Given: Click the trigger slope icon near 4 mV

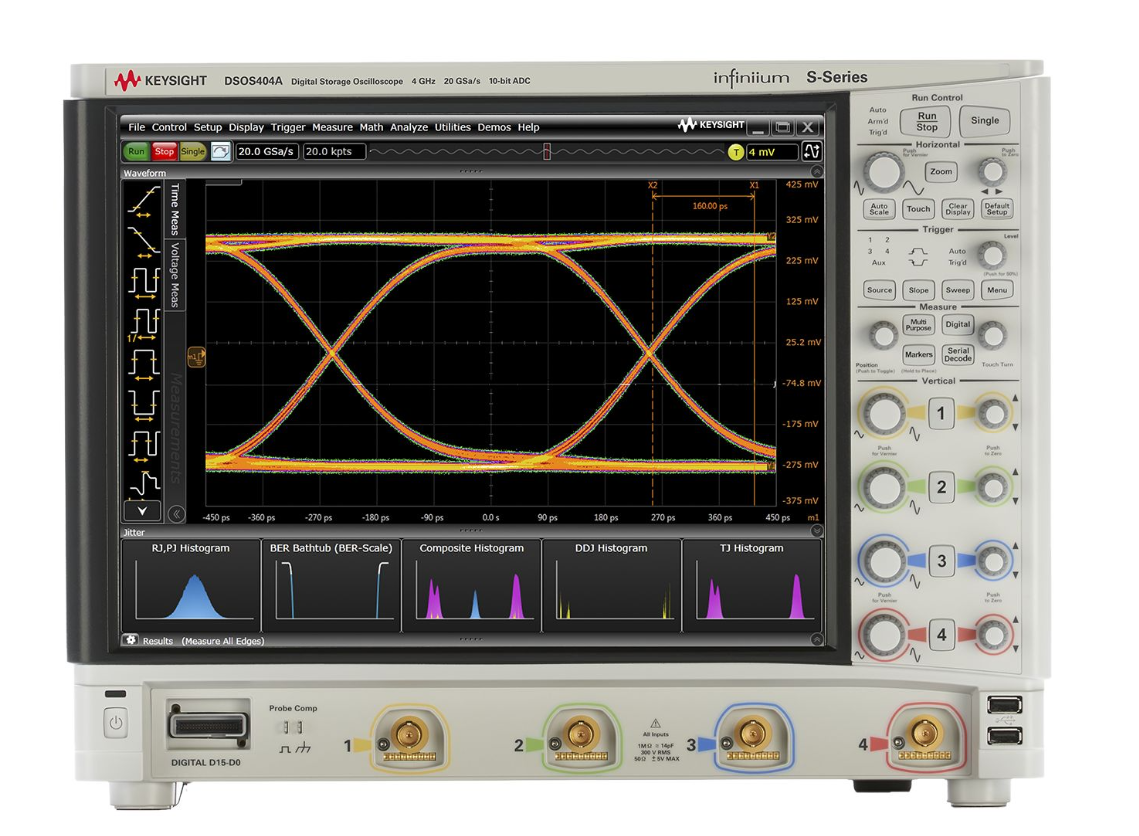Looking at the screenshot, I should [x=812, y=151].
